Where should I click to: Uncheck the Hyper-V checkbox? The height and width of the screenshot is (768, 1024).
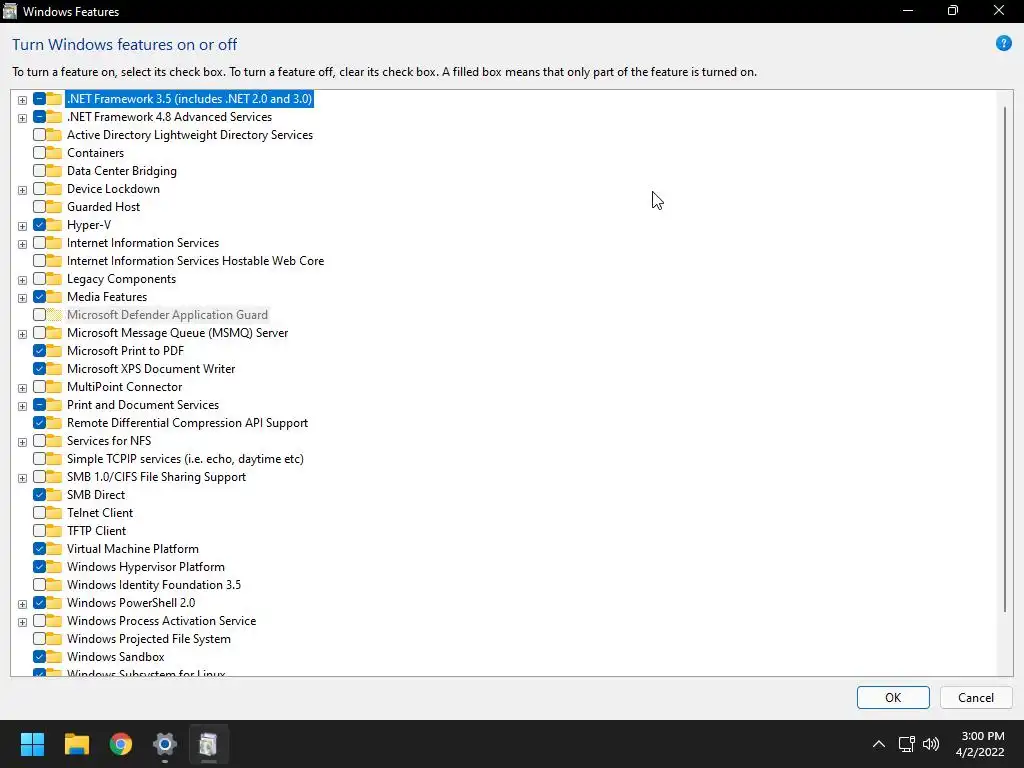(39, 225)
